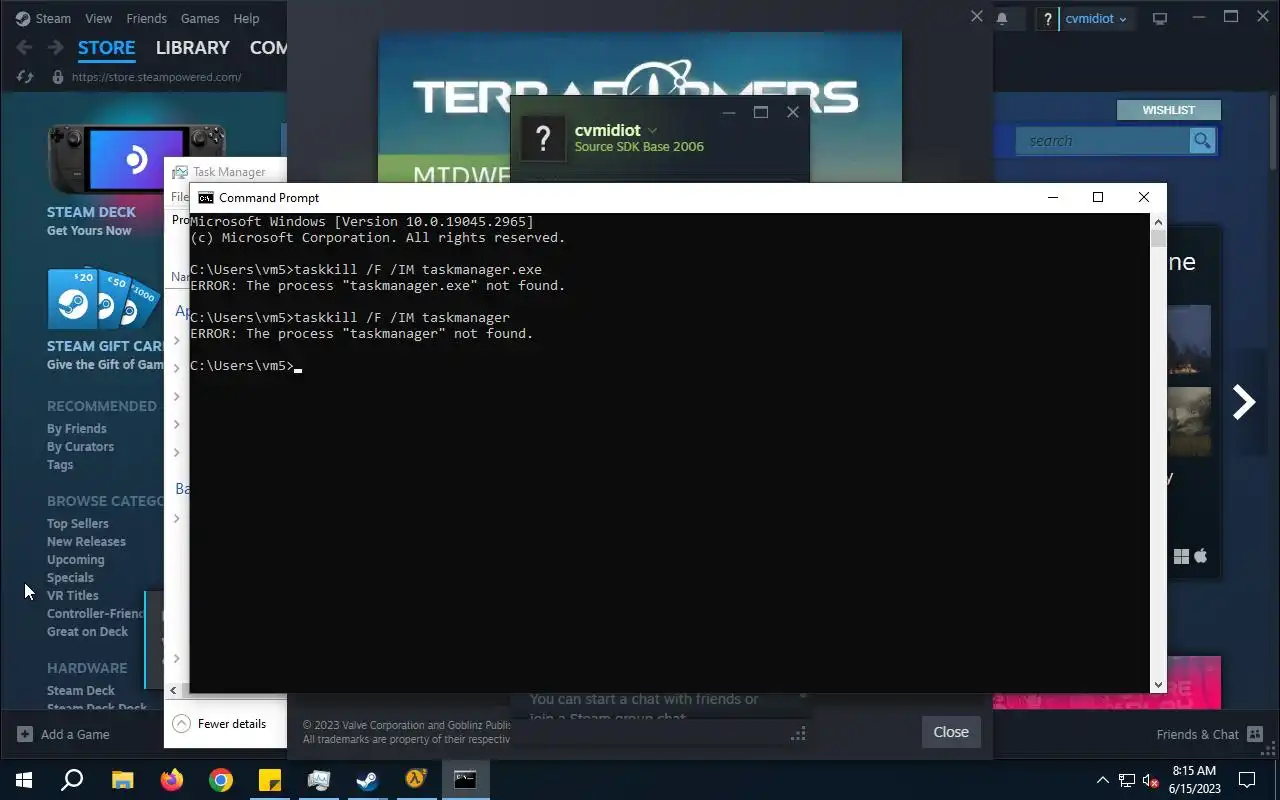Switch to Task Manager taskbar icon
The width and height of the screenshot is (1280, 800).
pyautogui.click(x=319, y=780)
